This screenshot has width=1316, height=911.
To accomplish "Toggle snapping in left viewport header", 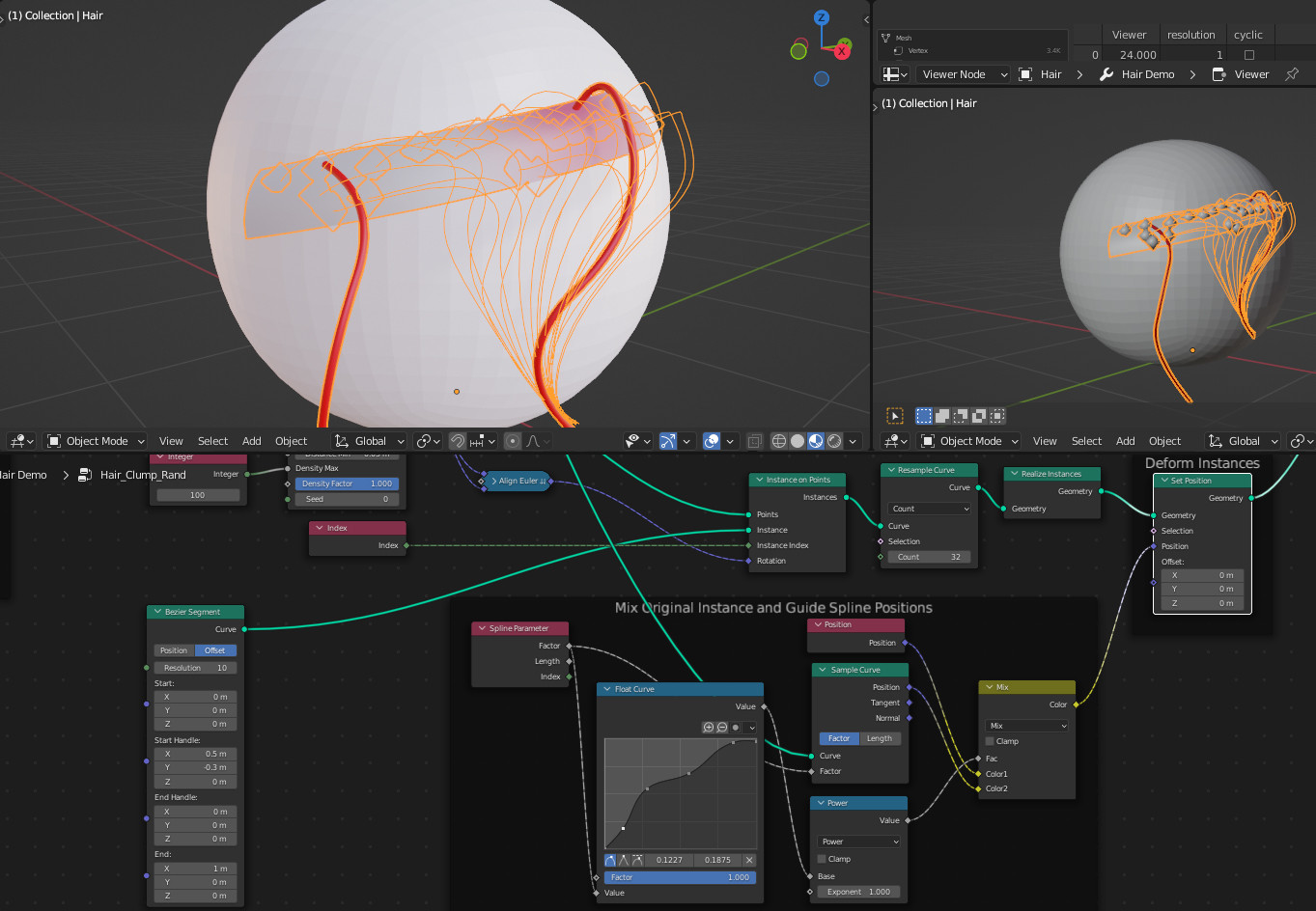I will [458, 441].
